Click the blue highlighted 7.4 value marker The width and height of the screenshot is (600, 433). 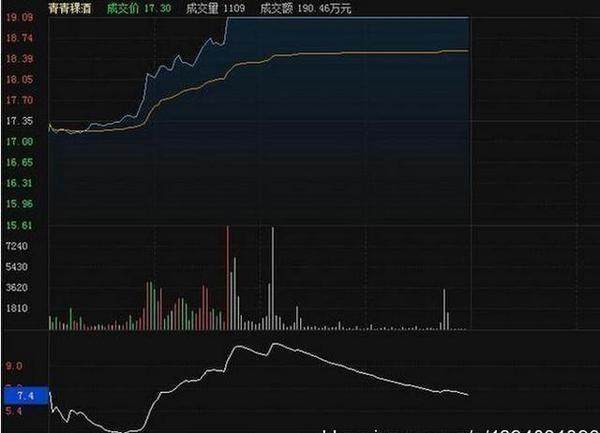tap(26, 396)
